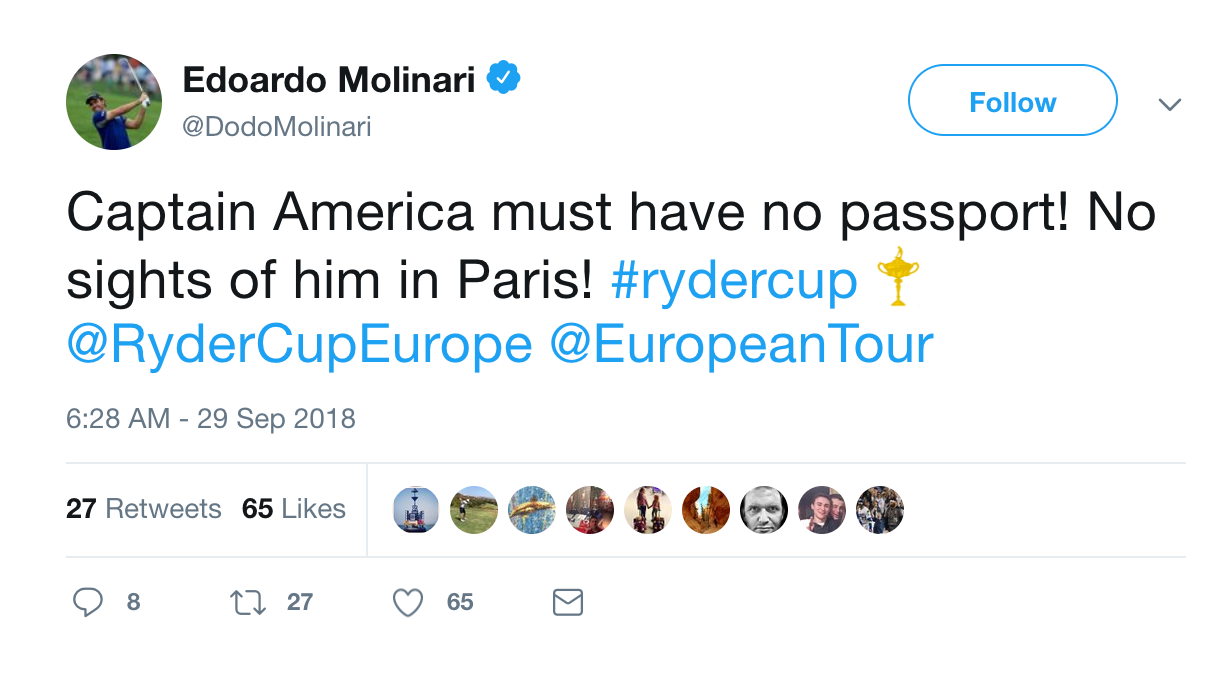Click the gold trophy emoji

(897, 278)
